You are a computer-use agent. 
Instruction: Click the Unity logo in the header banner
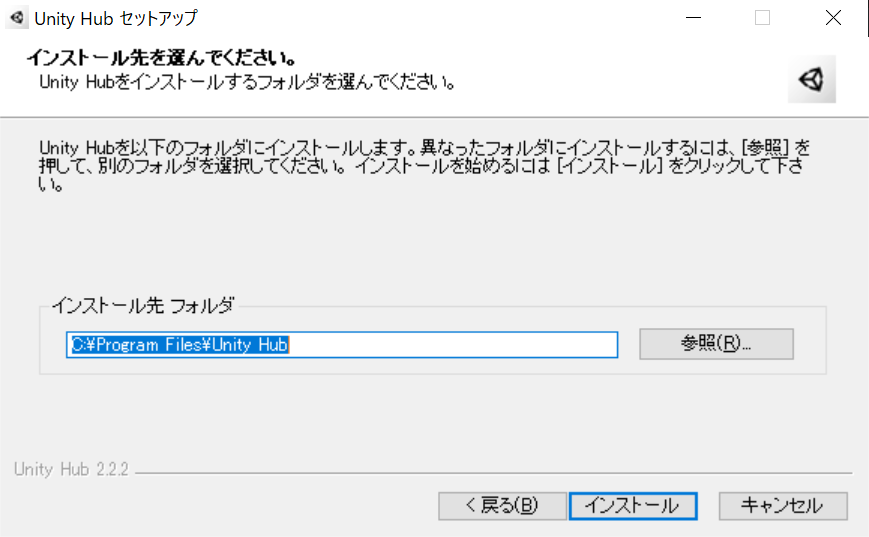811,79
